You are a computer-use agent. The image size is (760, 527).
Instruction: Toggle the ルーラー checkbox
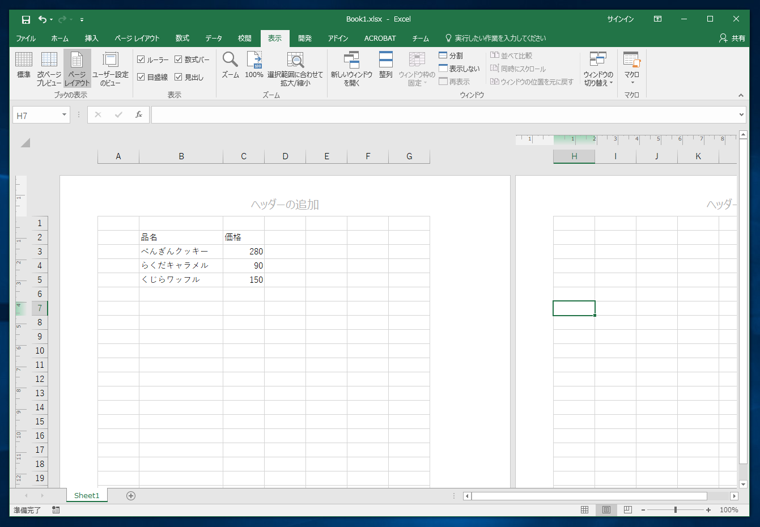[x=141, y=60]
